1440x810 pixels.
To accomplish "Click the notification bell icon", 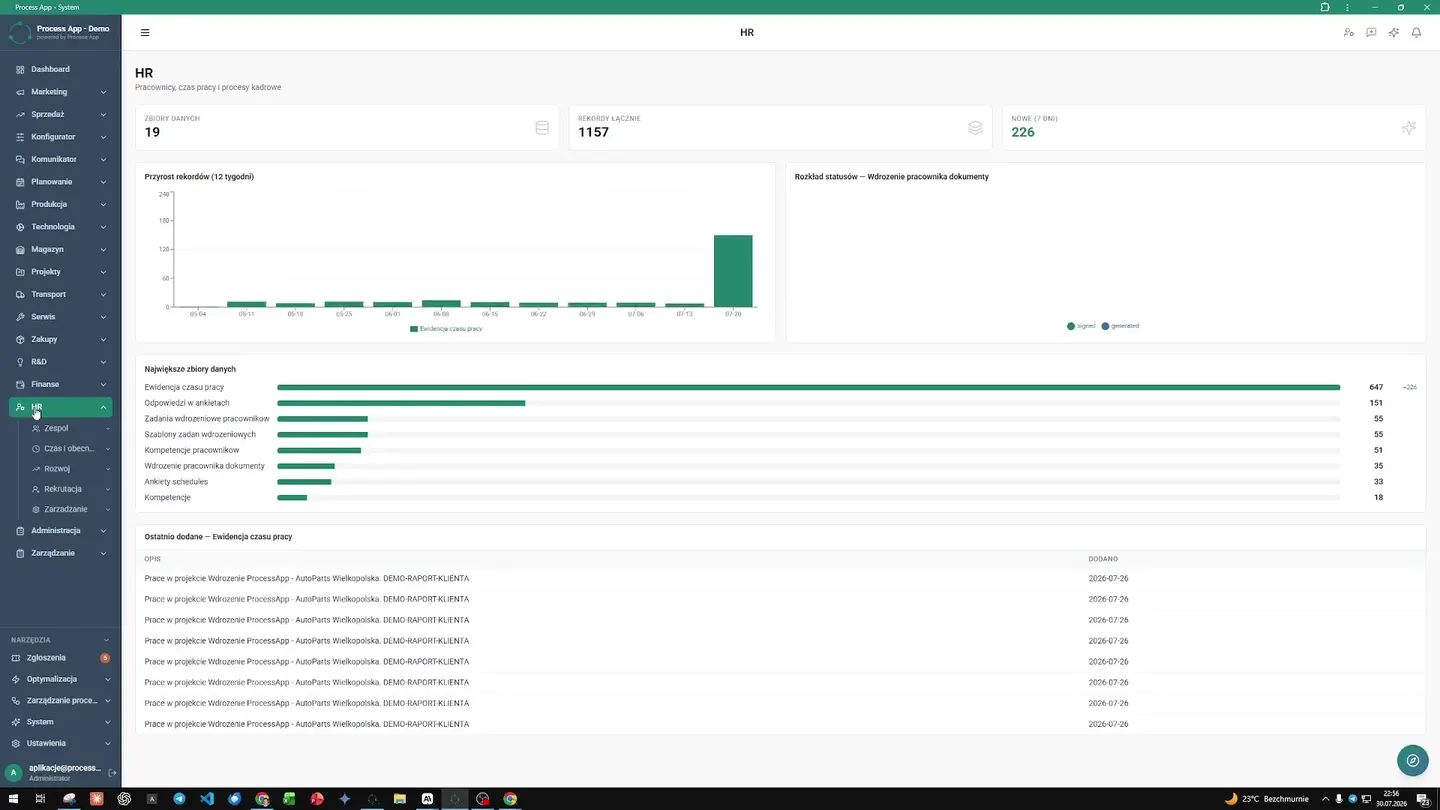I will click(x=1416, y=33).
